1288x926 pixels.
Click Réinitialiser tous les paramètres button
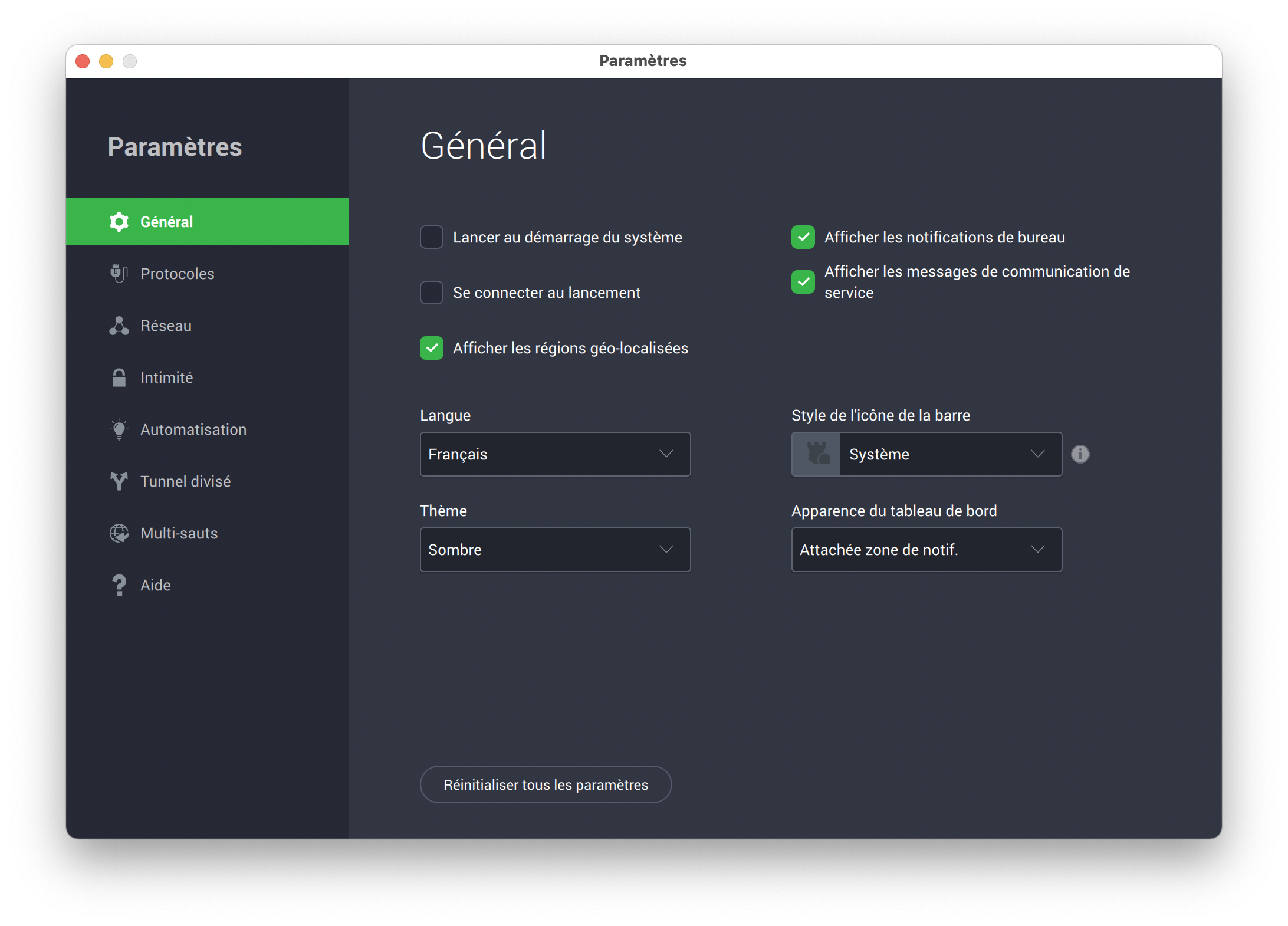tap(546, 784)
